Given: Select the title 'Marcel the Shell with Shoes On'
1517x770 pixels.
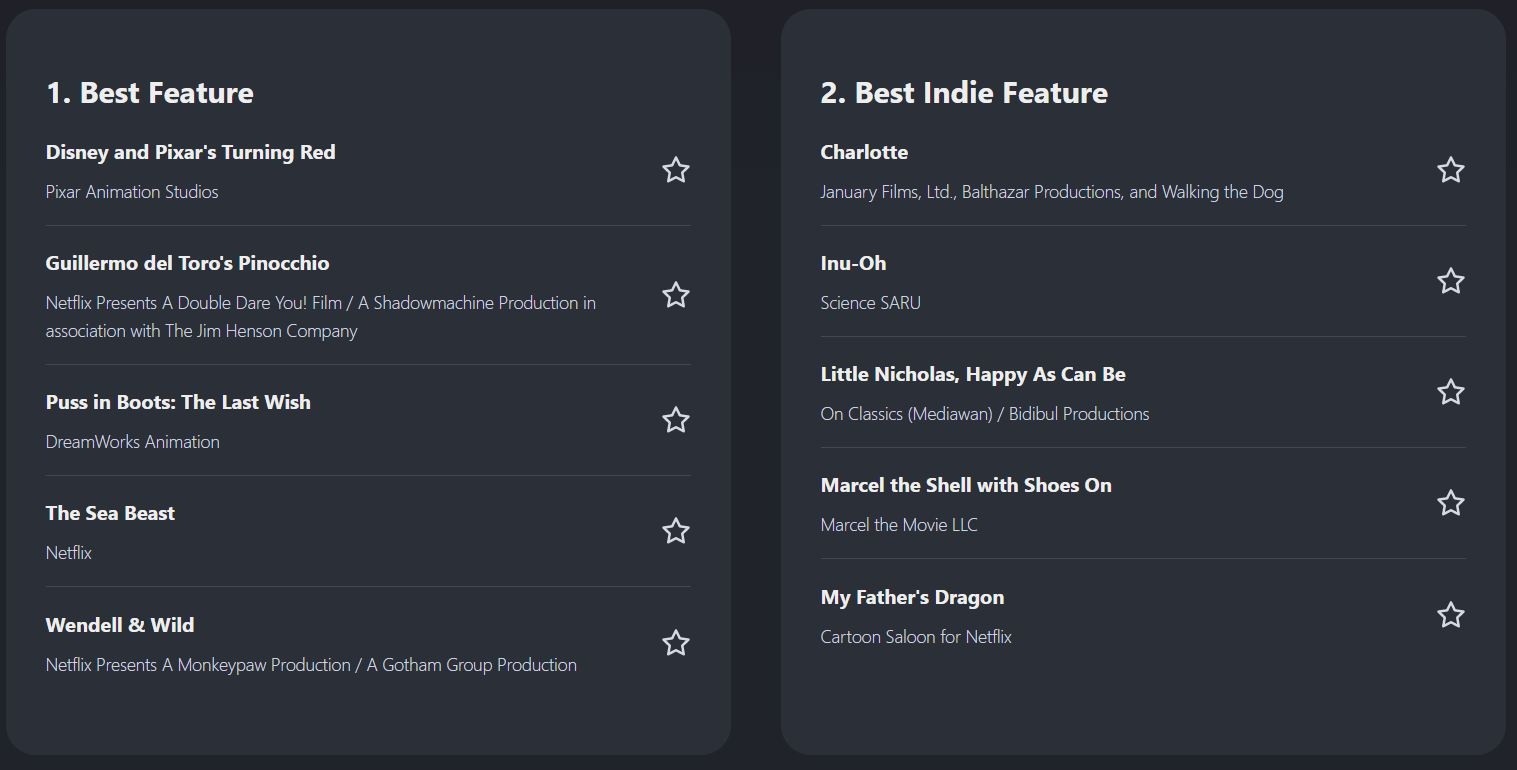Looking at the screenshot, I should point(966,485).
